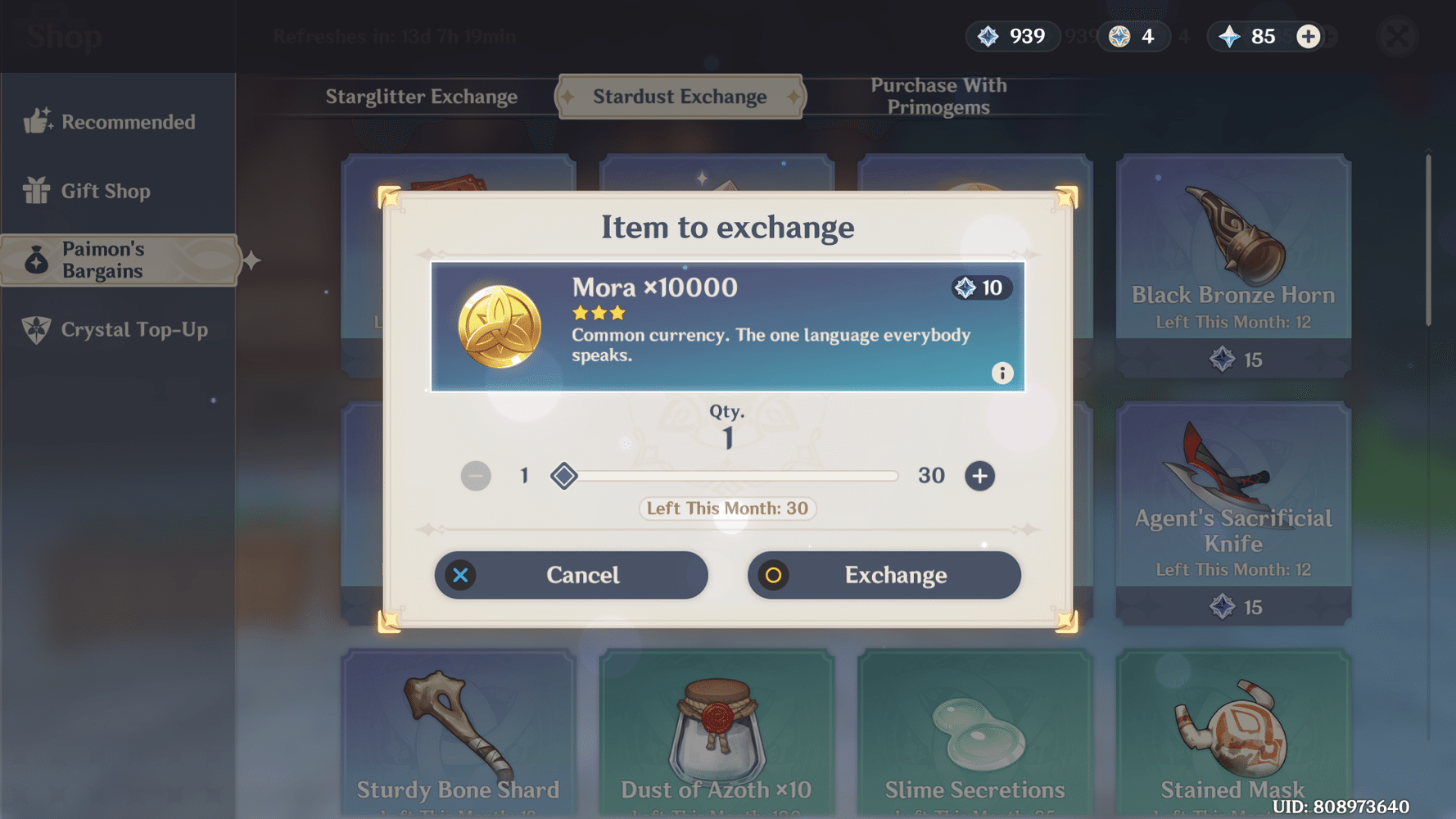Close the shop with the X icon
The image size is (1456, 819).
1397,36
